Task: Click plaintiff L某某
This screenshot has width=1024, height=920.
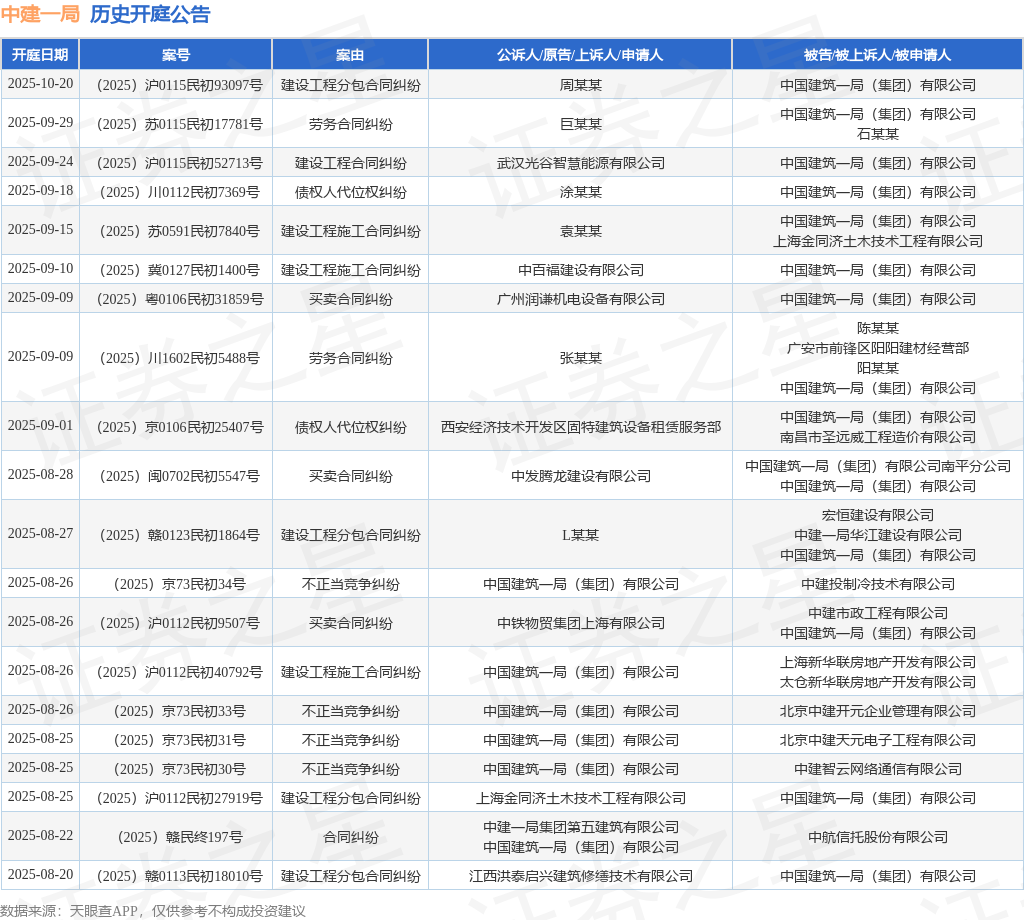Action: point(580,535)
